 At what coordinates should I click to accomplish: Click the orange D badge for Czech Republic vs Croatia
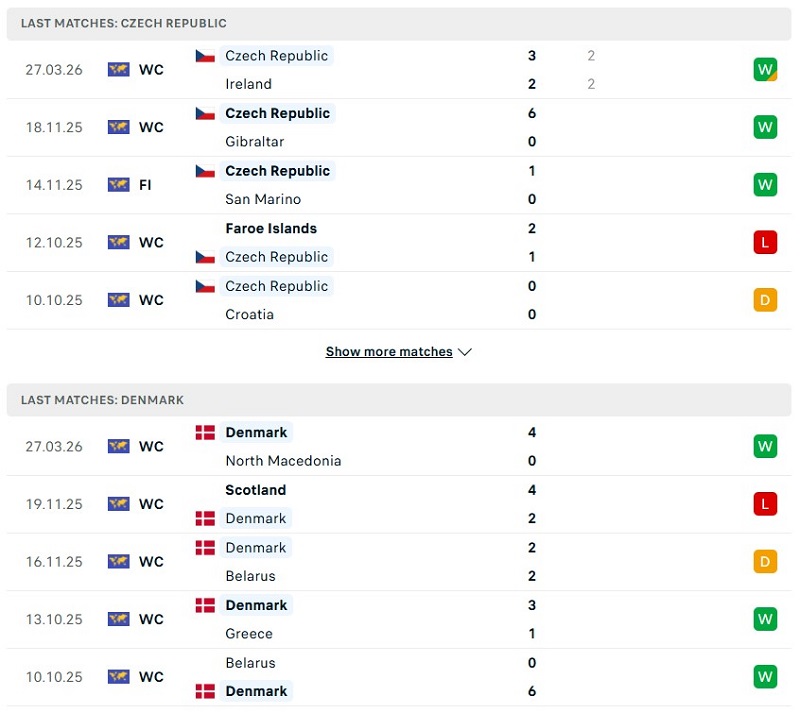coord(765,300)
